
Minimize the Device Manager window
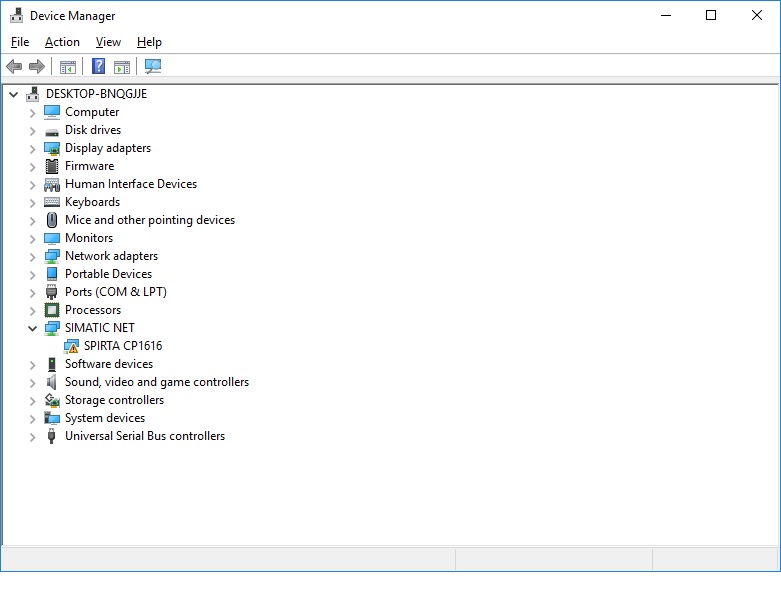tap(666, 15)
